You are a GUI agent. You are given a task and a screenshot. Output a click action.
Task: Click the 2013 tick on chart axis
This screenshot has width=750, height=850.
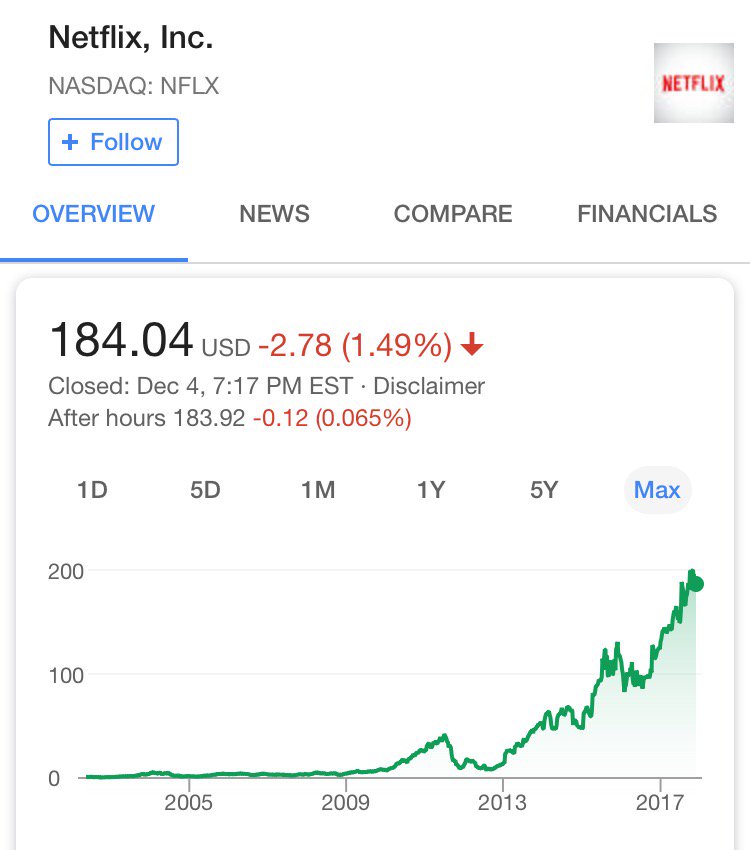(502, 802)
